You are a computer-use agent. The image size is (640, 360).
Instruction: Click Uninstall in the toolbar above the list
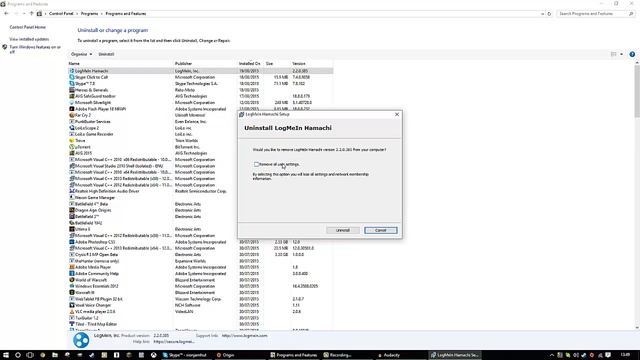[x=106, y=54]
